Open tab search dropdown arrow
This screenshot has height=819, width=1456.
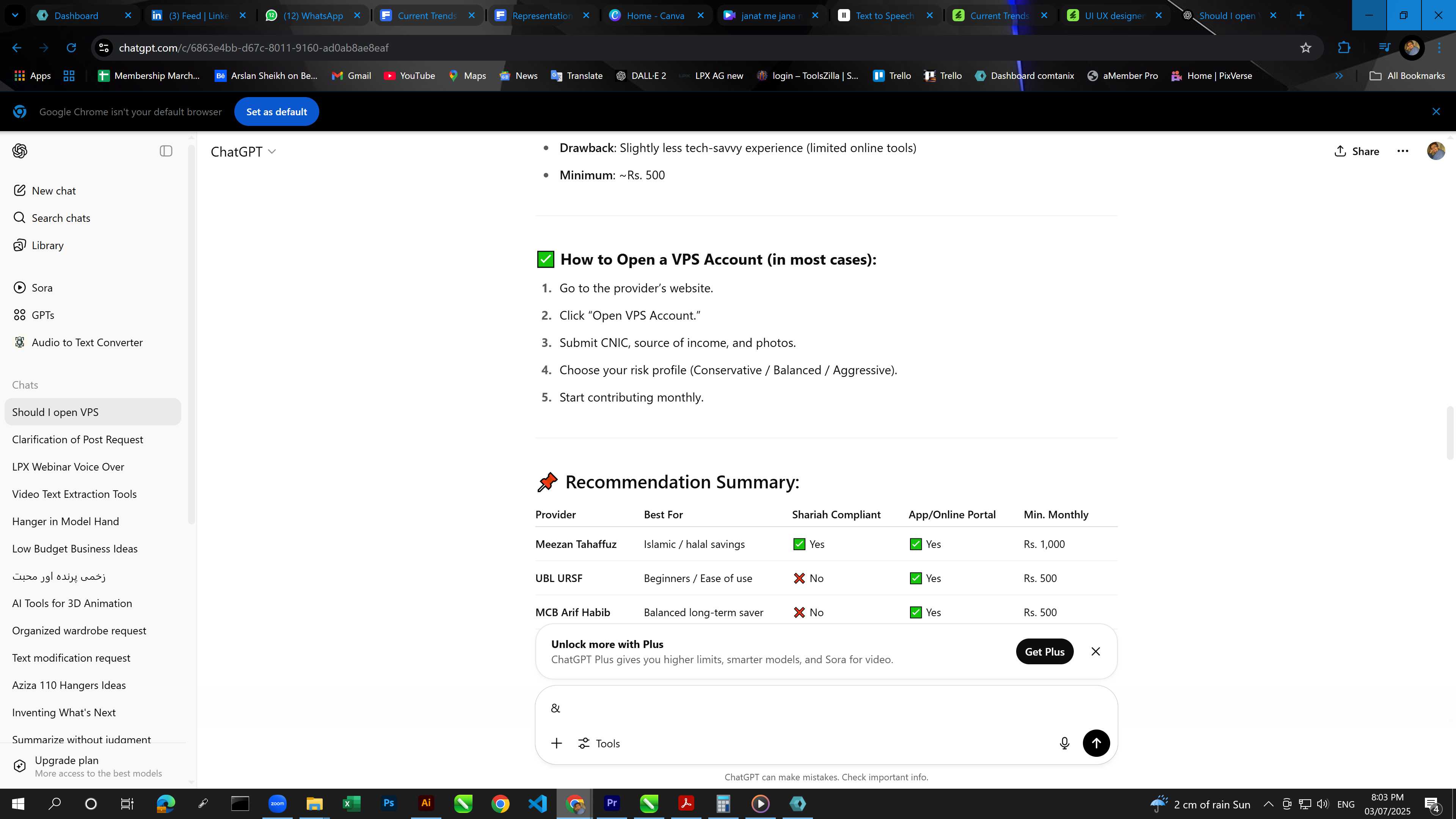pyautogui.click(x=15, y=15)
